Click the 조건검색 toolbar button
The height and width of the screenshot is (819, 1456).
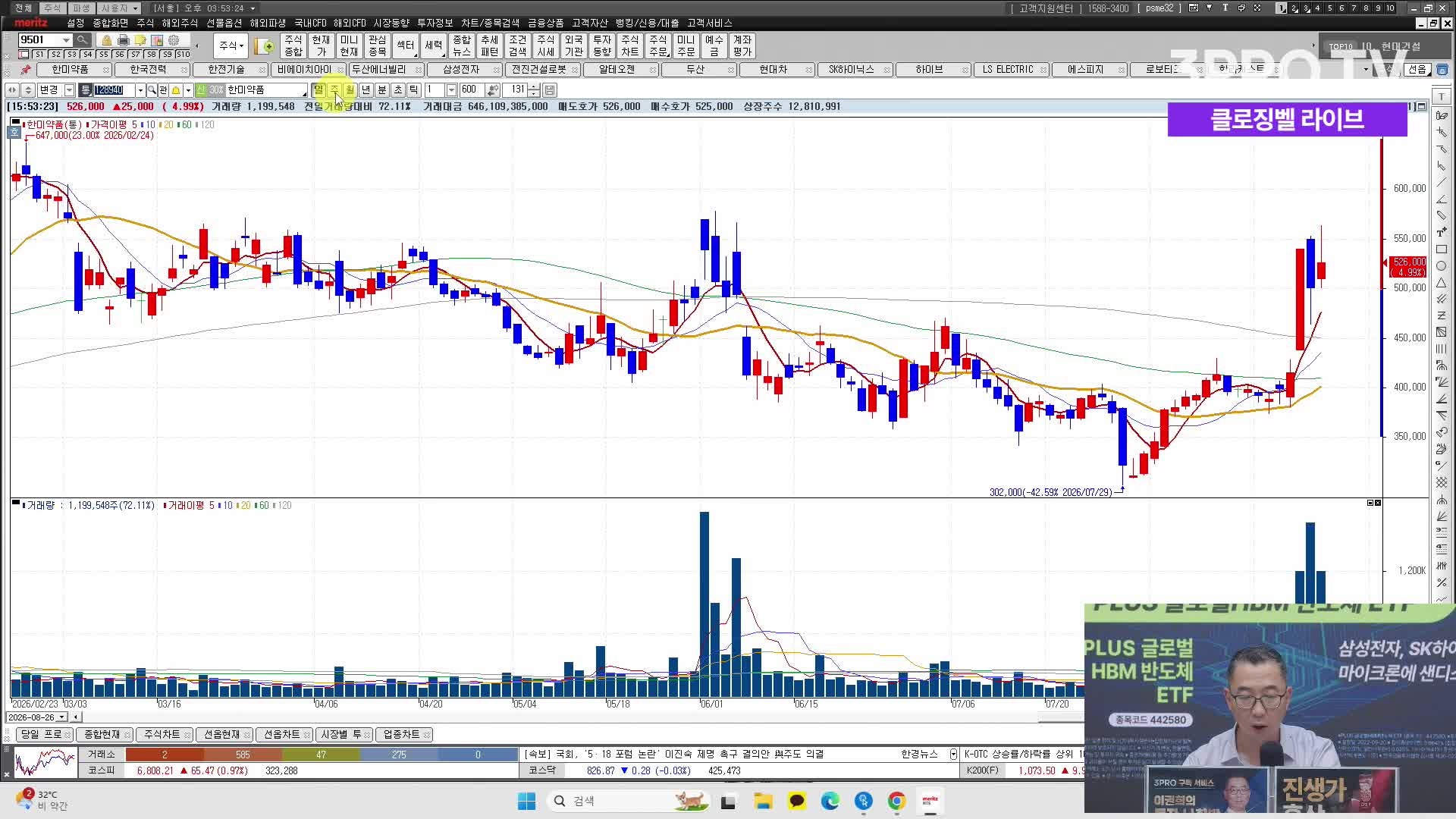pos(518,46)
